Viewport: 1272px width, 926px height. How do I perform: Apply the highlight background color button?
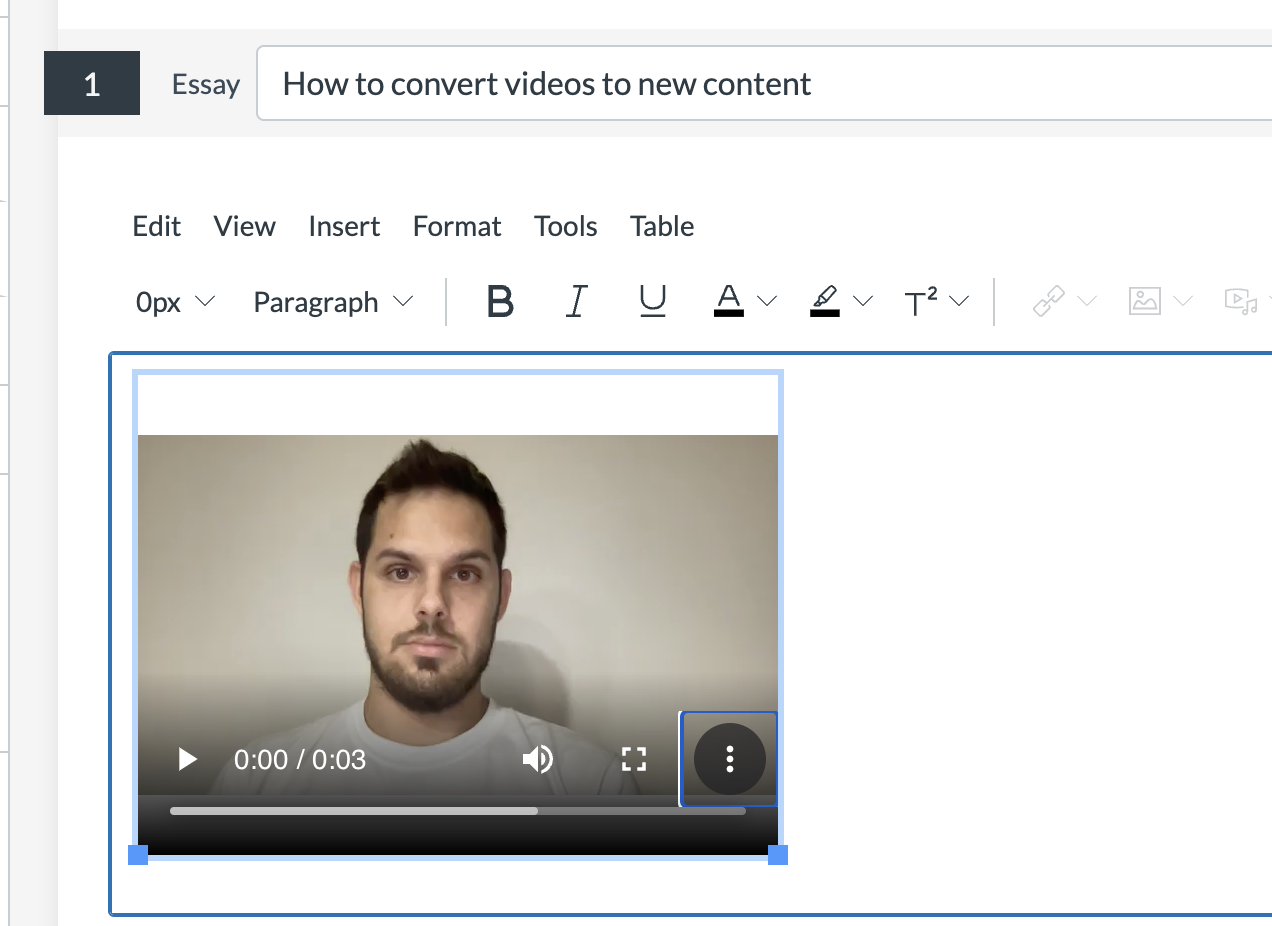point(825,301)
